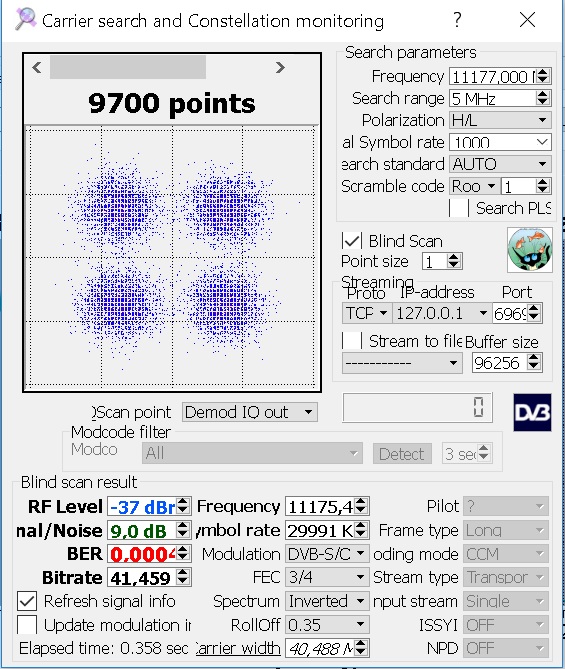The height and width of the screenshot is (669, 565).
Task: Open the RollOff 0.35 dropdown
Action: pos(327,625)
